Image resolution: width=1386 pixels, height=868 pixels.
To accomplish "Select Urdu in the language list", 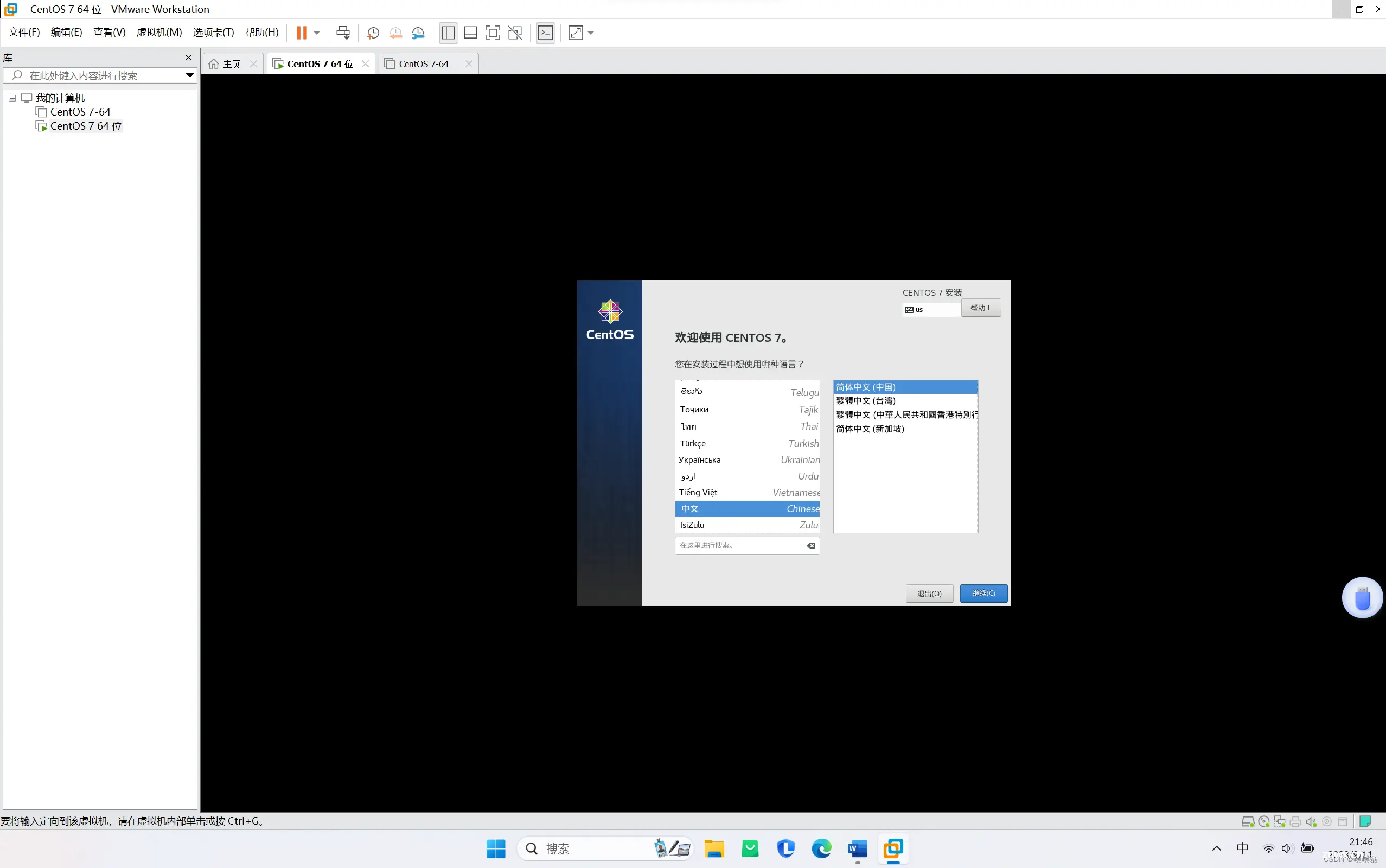I will pyautogui.click(x=747, y=476).
